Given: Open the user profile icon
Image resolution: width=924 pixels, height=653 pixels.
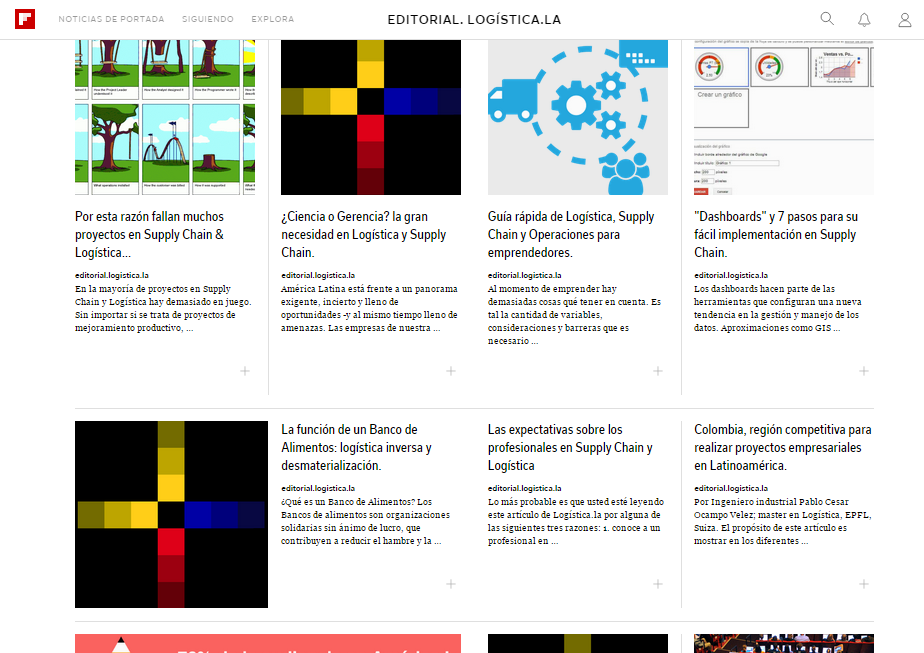Looking at the screenshot, I should pos(903,19).
